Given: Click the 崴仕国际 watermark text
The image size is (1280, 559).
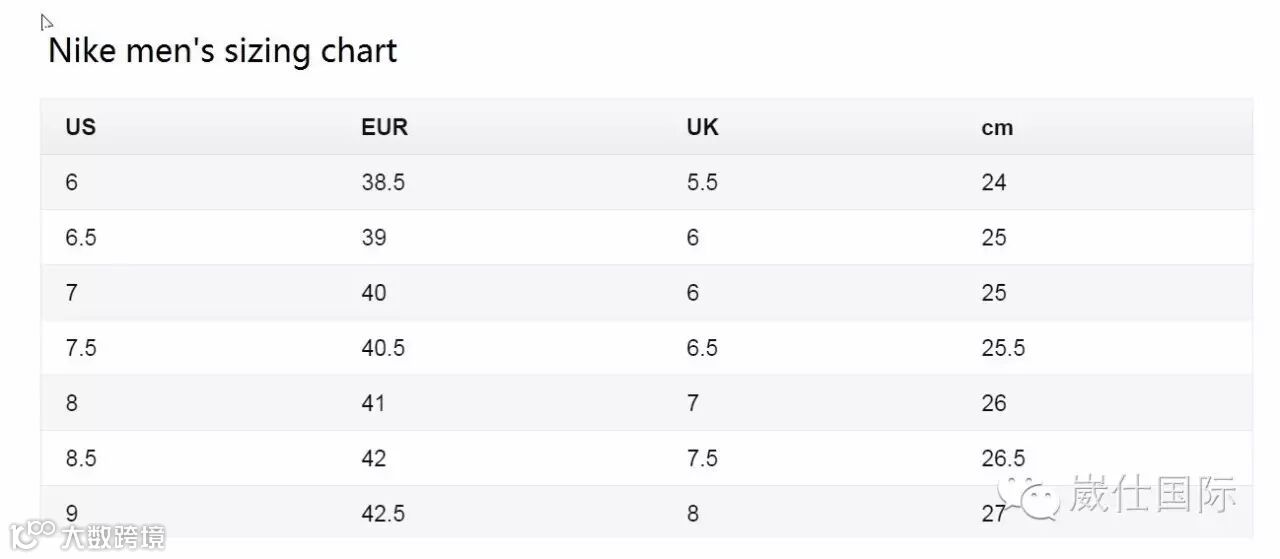Looking at the screenshot, I should click(1153, 495).
